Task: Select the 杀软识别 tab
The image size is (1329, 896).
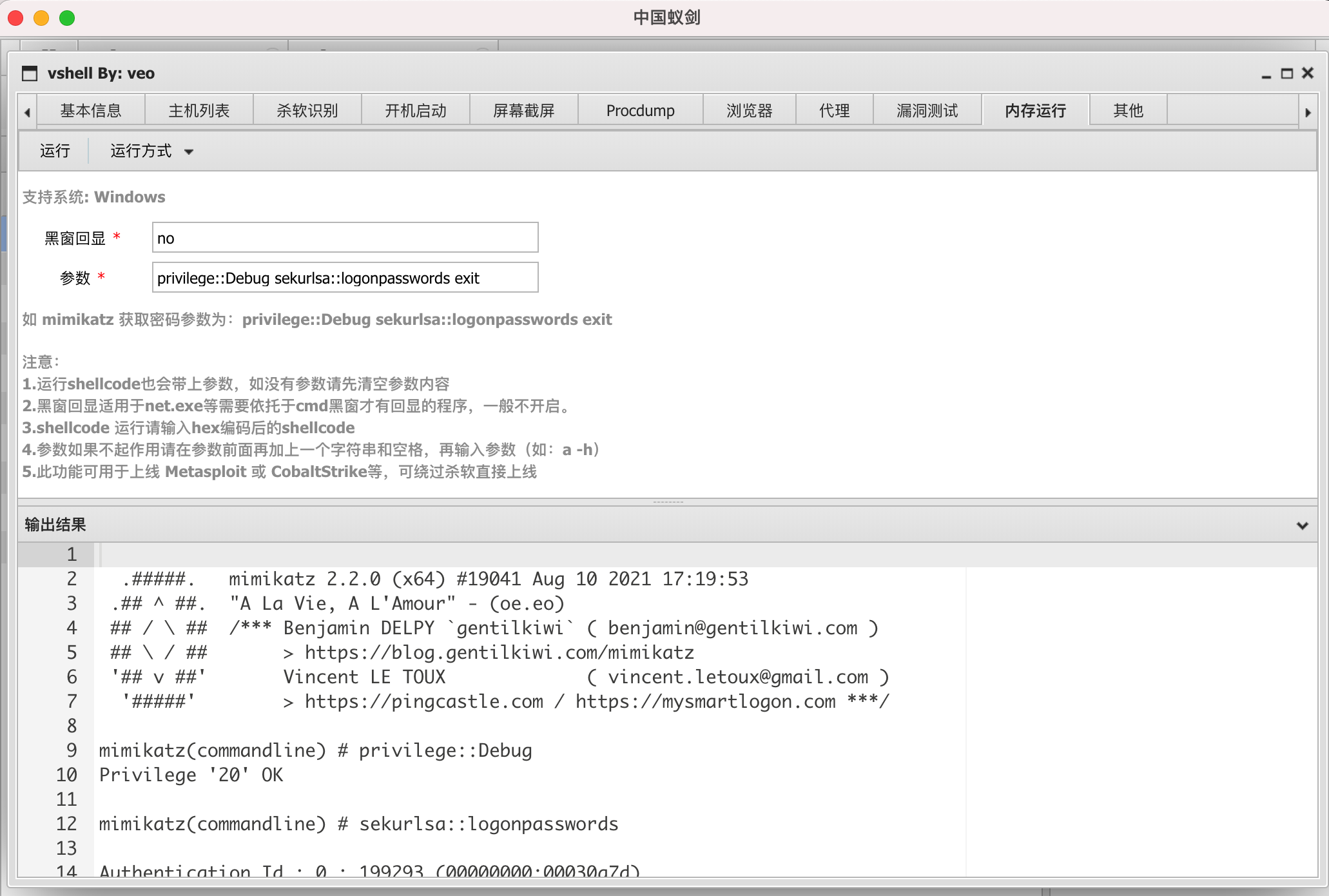Action: coord(307,111)
